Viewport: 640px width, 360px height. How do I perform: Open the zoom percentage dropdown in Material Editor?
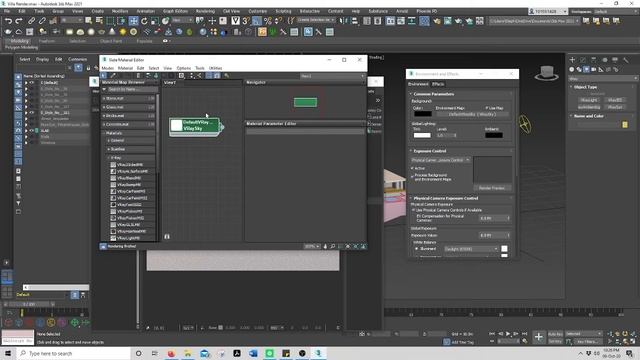[x=312, y=246]
